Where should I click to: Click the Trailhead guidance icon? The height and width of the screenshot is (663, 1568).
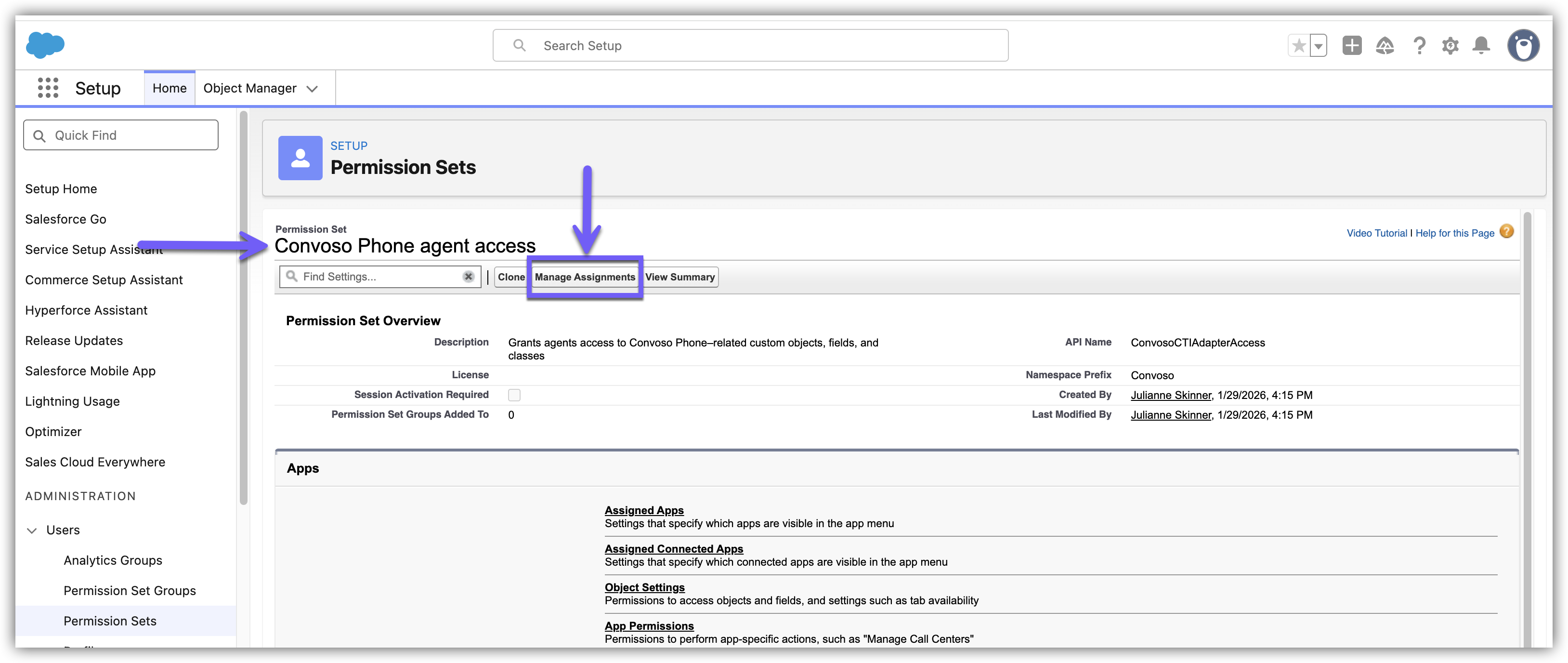tap(1385, 46)
